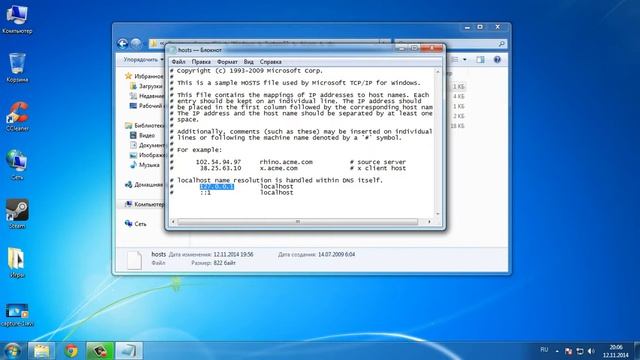Viewport: 640px width, 360px height.
Task: Select Библиотеки in Explorer sidebar
Action: [144, 125]
